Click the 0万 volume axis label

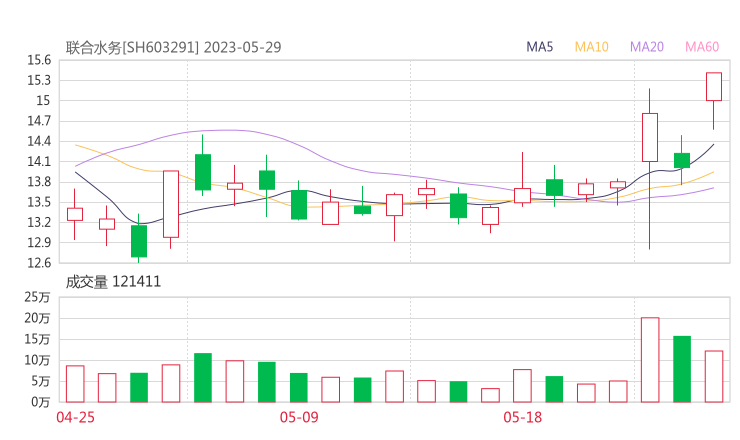pos(41,402)
